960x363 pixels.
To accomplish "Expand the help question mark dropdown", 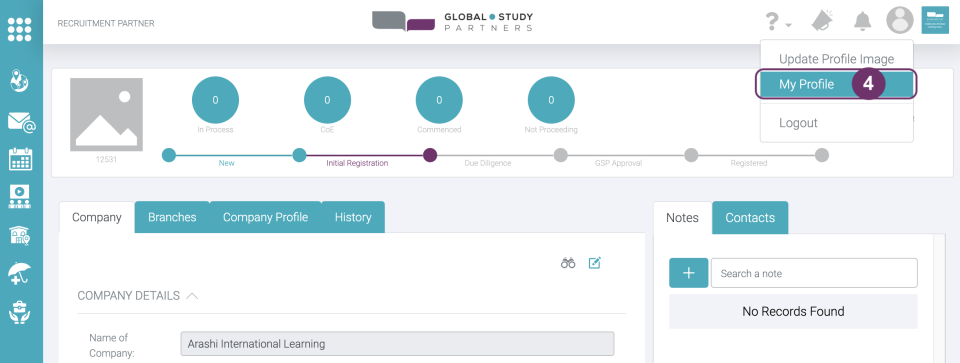I will pyautogui.click(x=778, y=23).
